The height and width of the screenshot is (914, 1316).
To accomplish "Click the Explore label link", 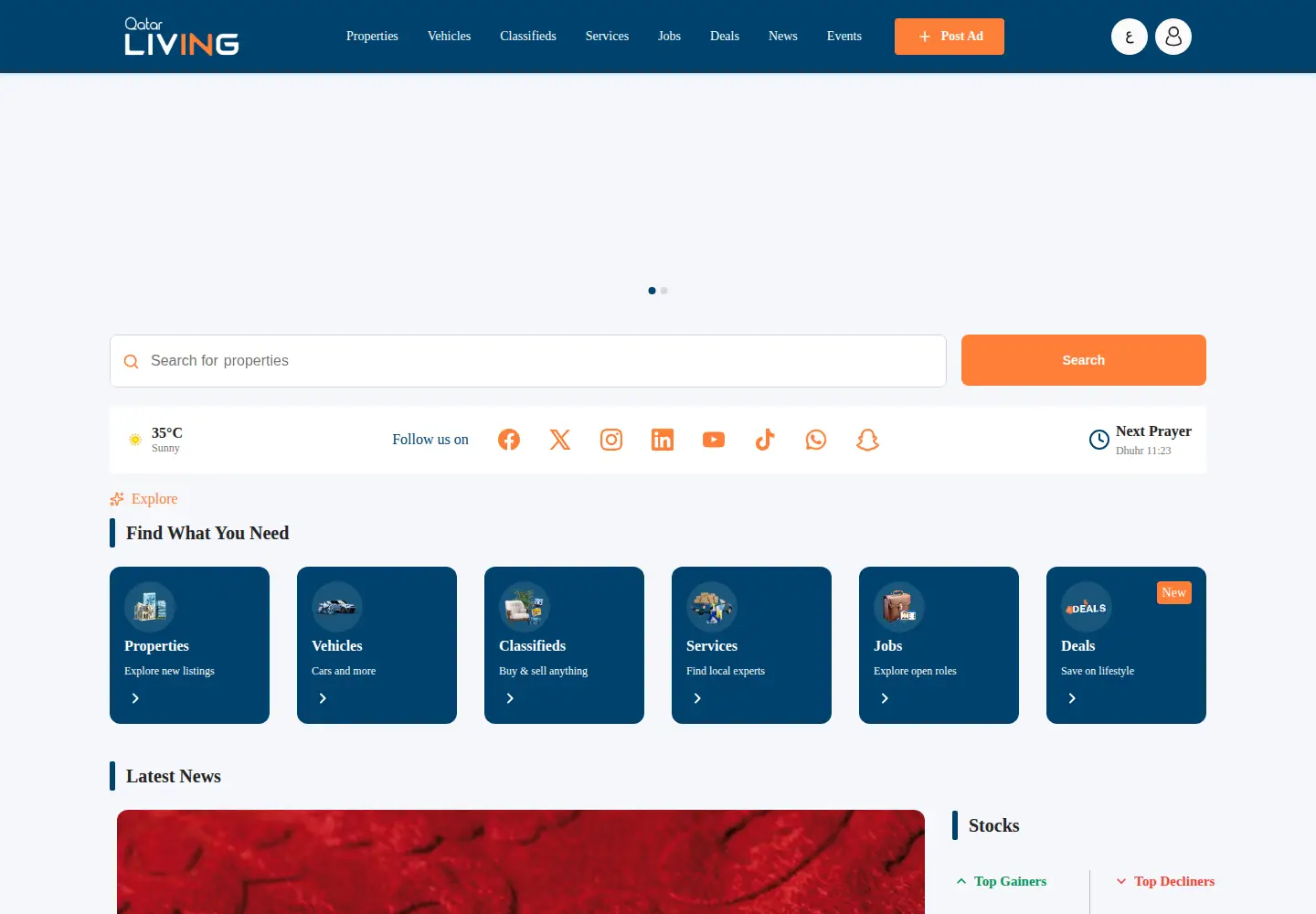I will tap(143, 499).
